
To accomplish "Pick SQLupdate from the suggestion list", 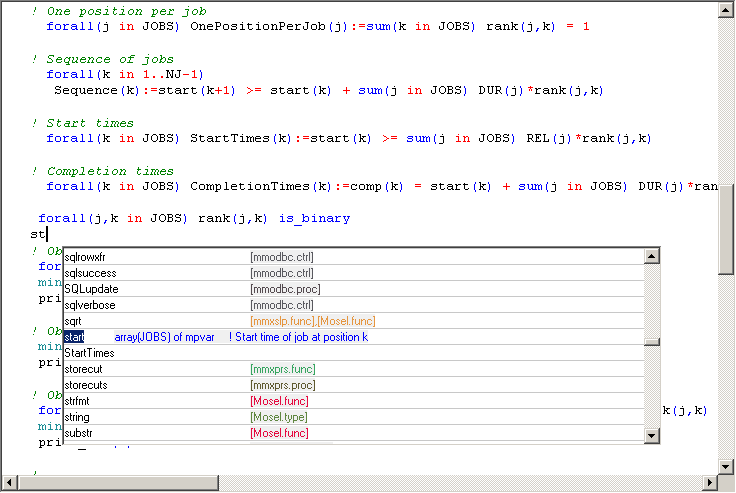I will 90,289.
